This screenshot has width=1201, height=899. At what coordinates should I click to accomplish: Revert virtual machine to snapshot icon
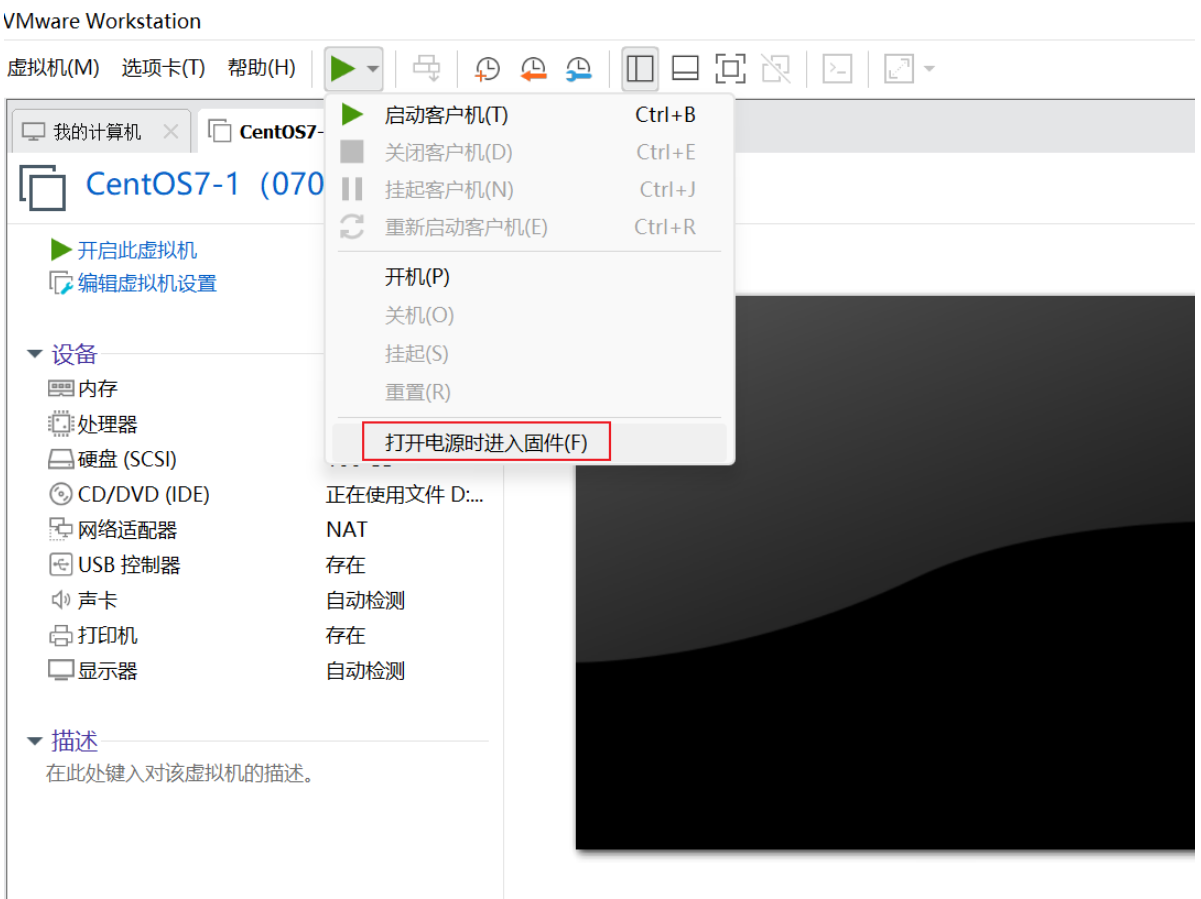coord(533,69)
